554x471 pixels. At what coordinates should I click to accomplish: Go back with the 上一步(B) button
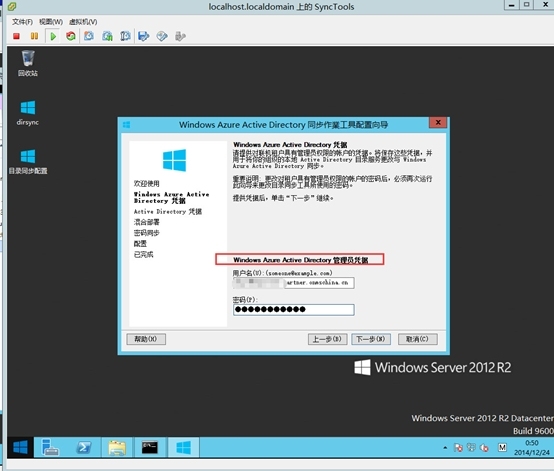pyautogui.click(x=328, y=339)
